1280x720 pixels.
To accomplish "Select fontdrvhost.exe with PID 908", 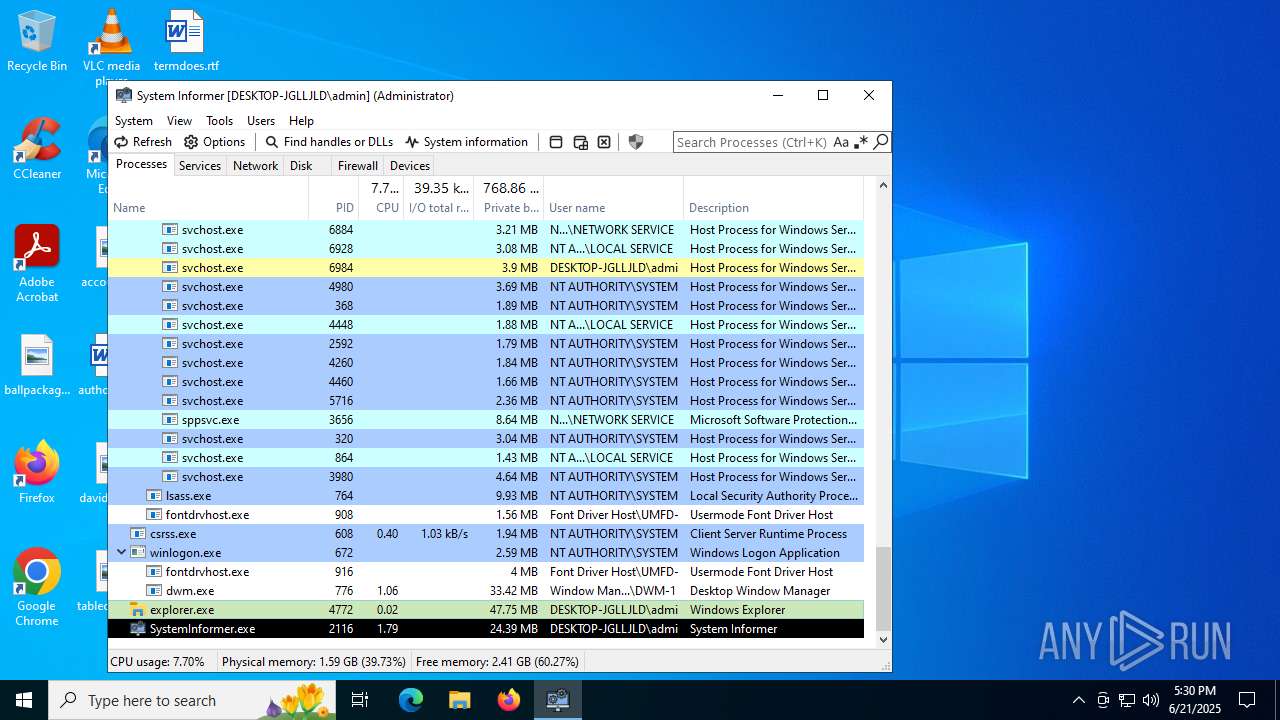I will [x=486, y=515].
